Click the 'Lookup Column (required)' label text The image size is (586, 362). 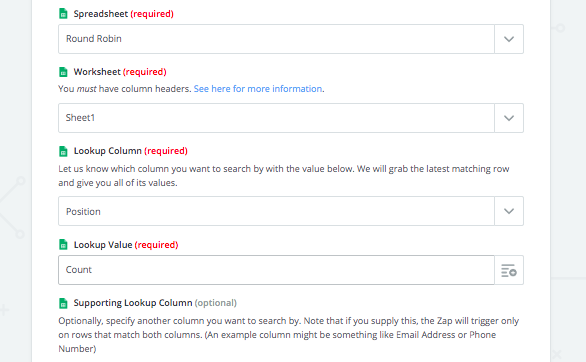tap(130, 151)
